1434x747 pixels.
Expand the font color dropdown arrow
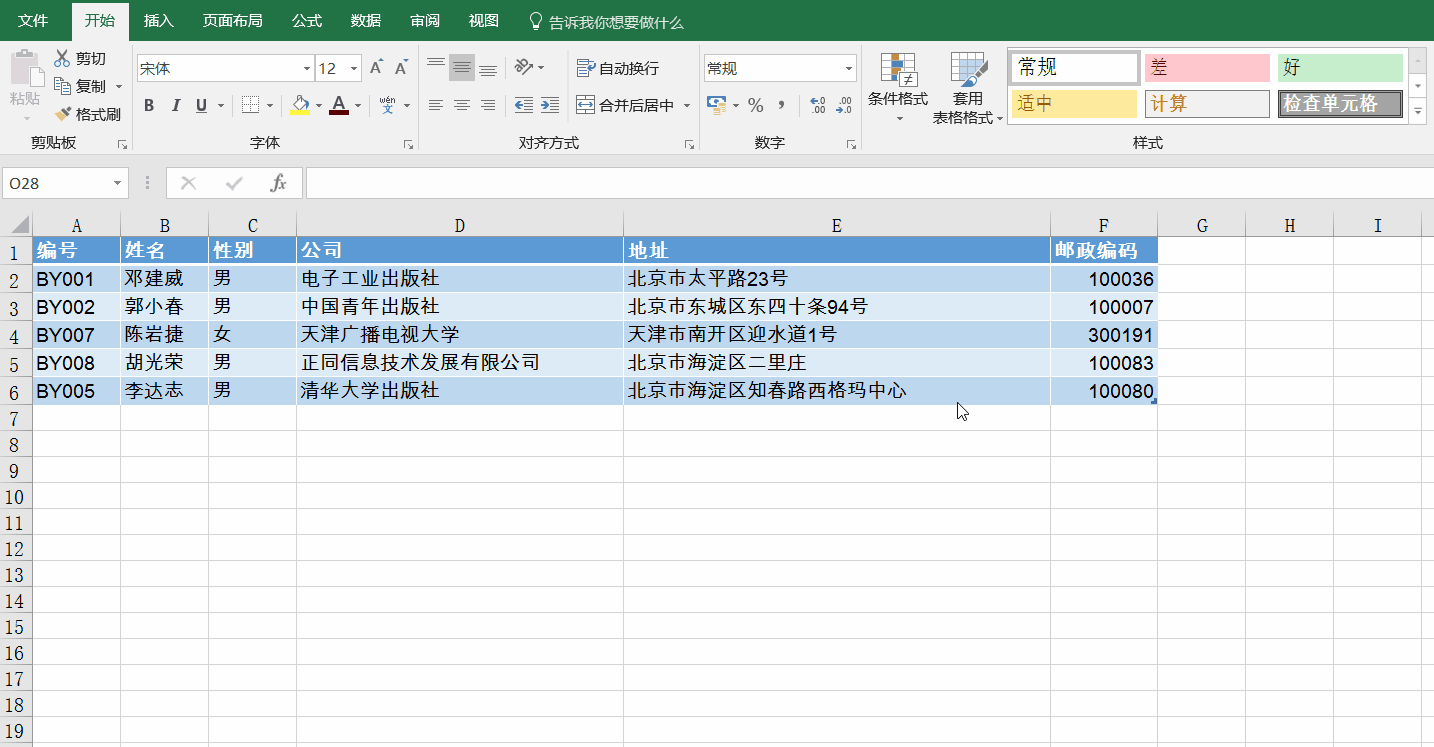[358, 106]
